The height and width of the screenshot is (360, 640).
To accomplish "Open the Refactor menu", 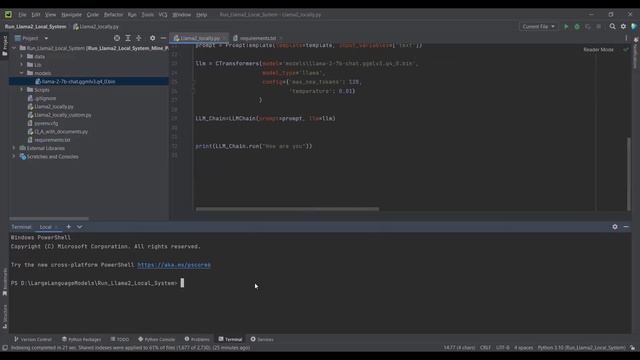I will tap(113, 15).
